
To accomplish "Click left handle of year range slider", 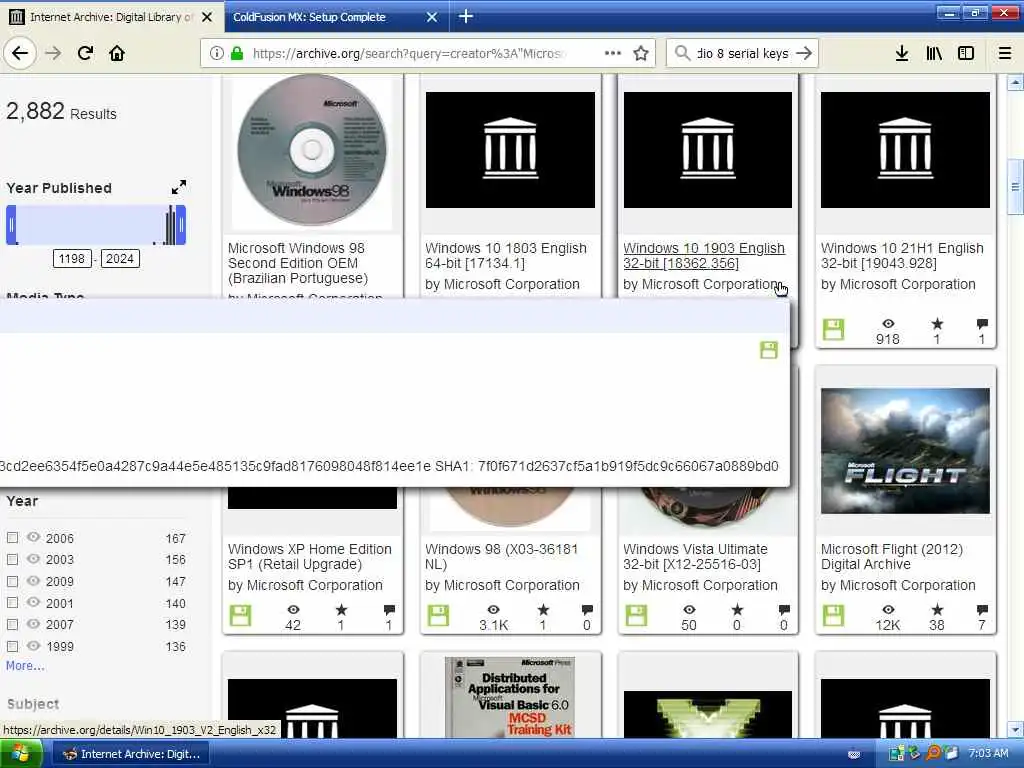I will coord(11,225).
